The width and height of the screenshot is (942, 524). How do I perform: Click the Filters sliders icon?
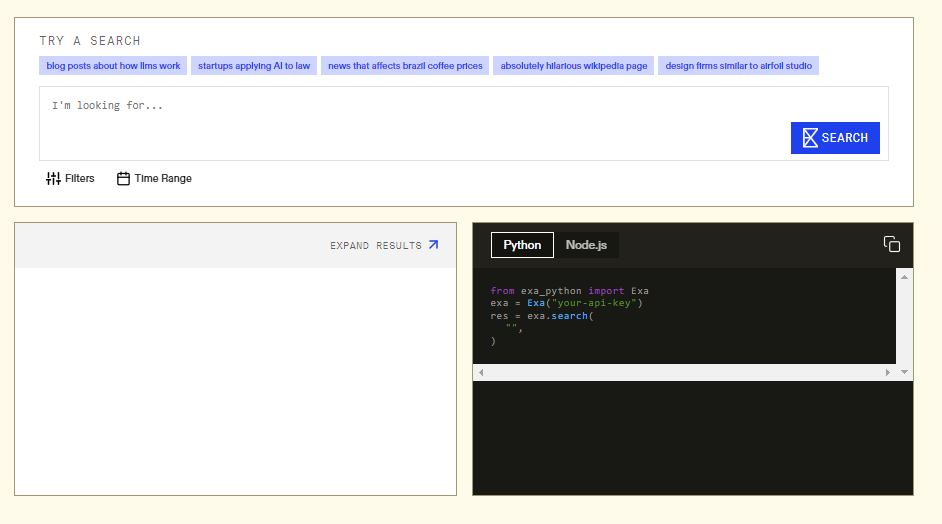[53, 178]
